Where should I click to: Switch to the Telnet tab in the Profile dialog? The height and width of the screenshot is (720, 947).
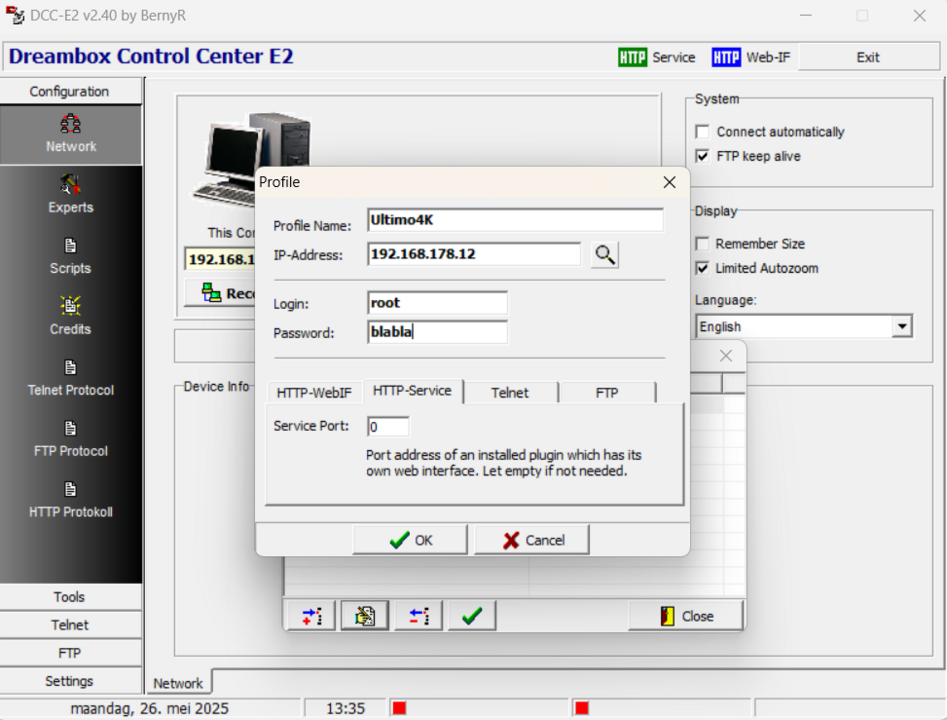tap(510, 392)
